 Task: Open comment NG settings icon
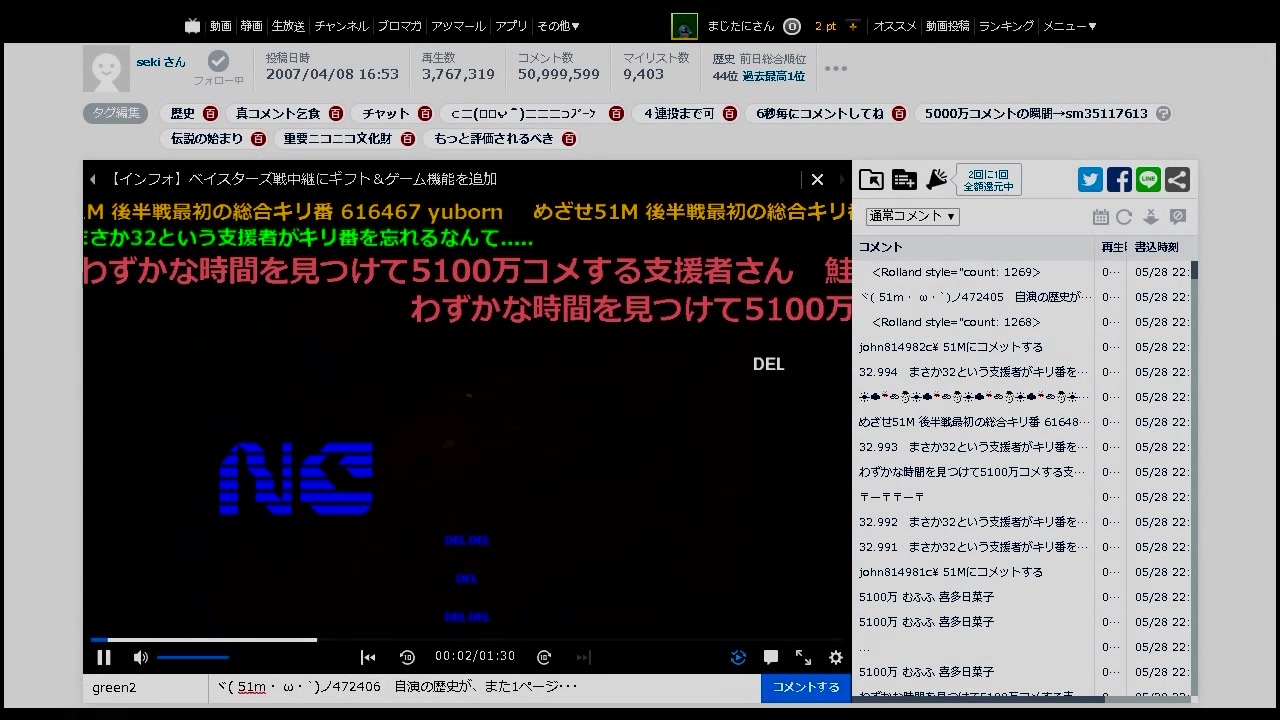1177,217
